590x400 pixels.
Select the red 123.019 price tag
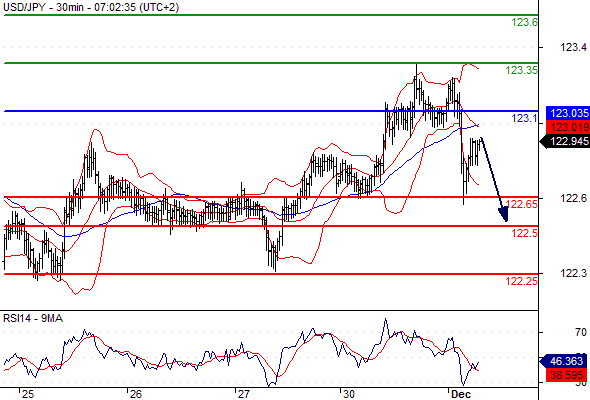tap(567, 127)
